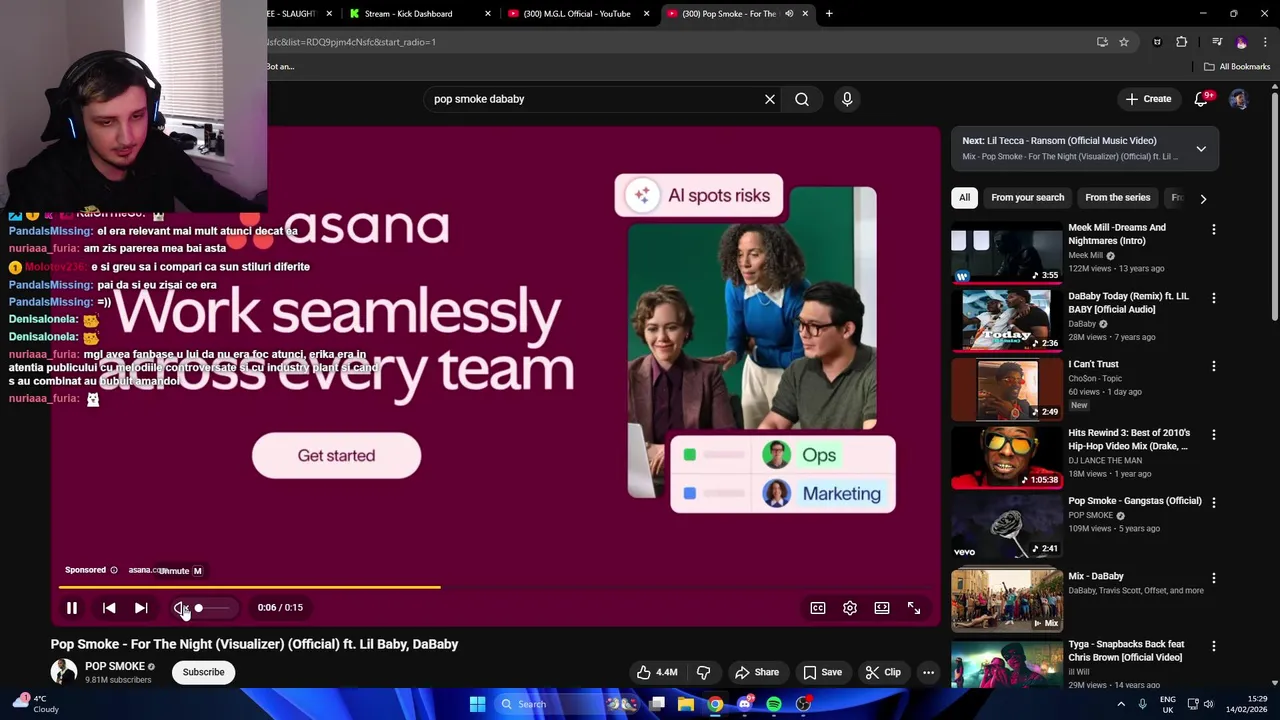
Task: Expand the Next up playlist panel
Action: pos(1201,149)
